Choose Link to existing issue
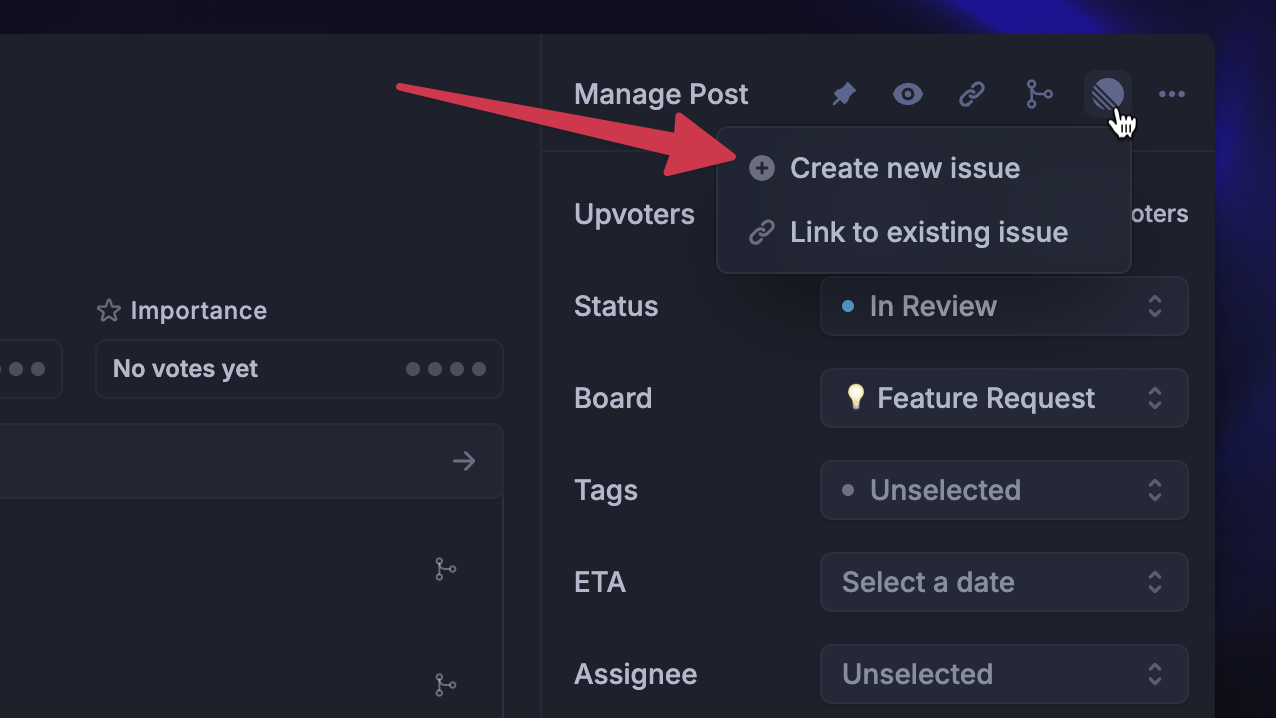Image resolution: width=1276 pixels, height=718 pixels. coord(928,231)
